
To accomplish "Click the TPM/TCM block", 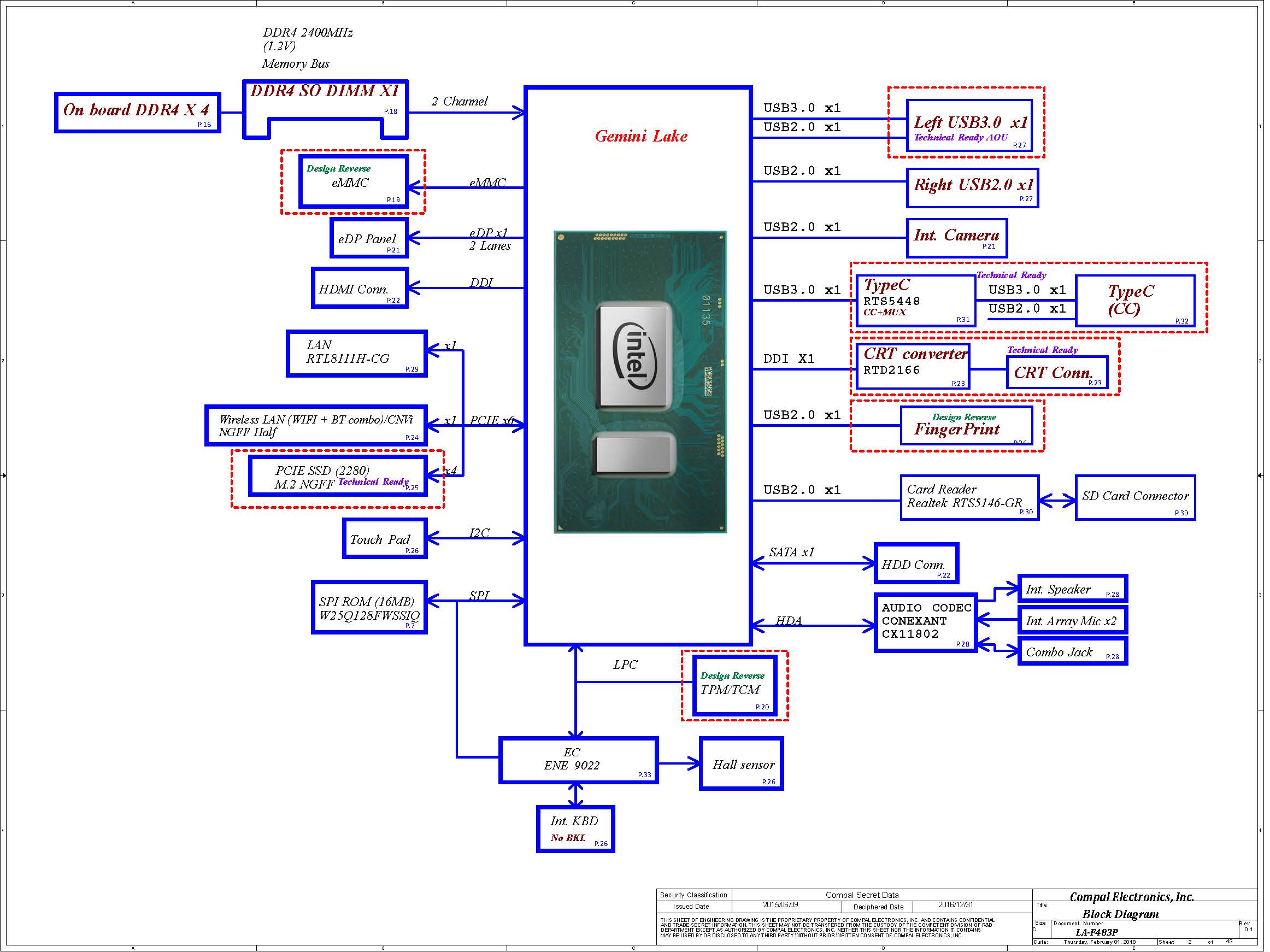I will click(x=735, y=685).
